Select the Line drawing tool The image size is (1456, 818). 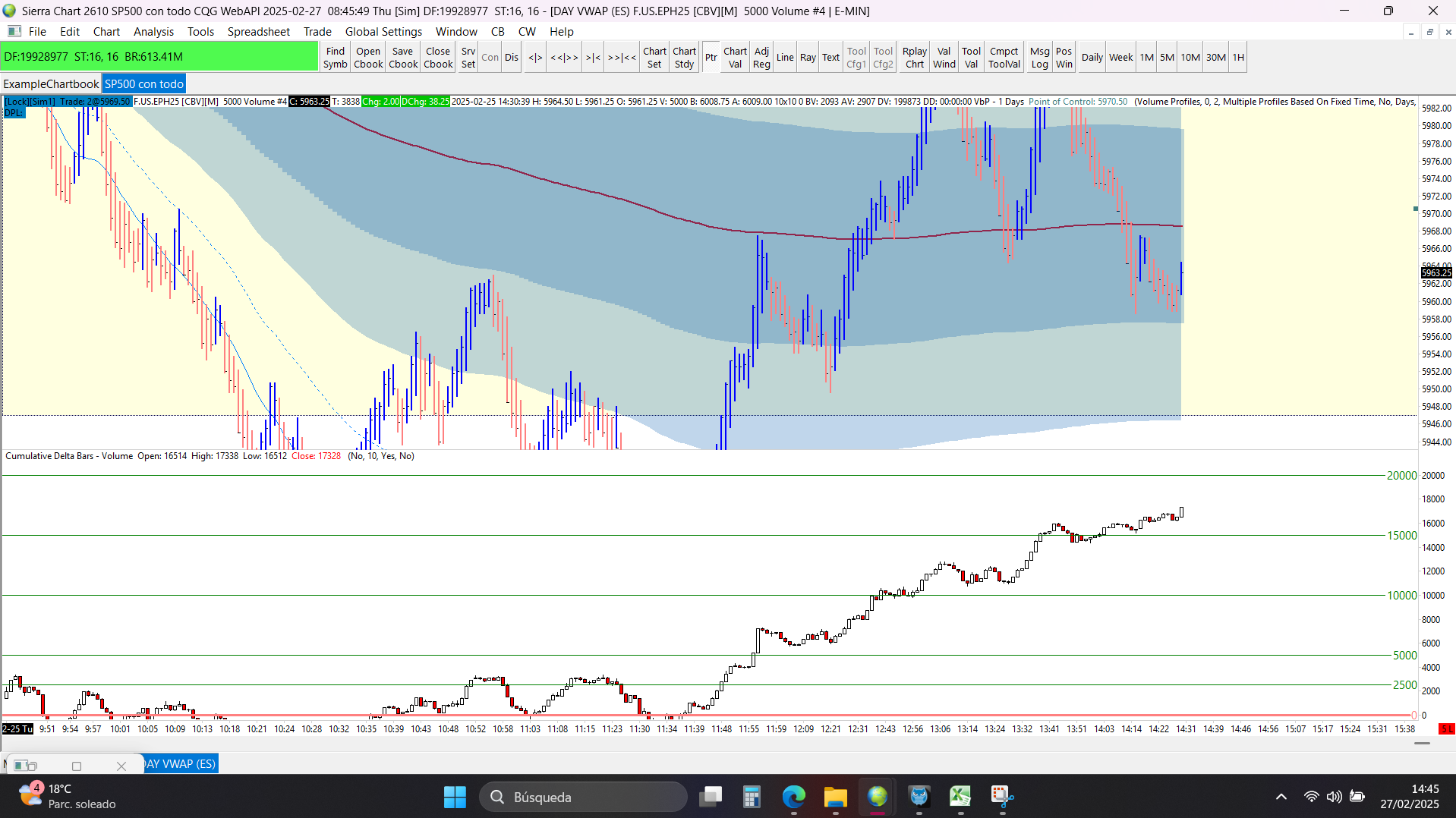784,58
